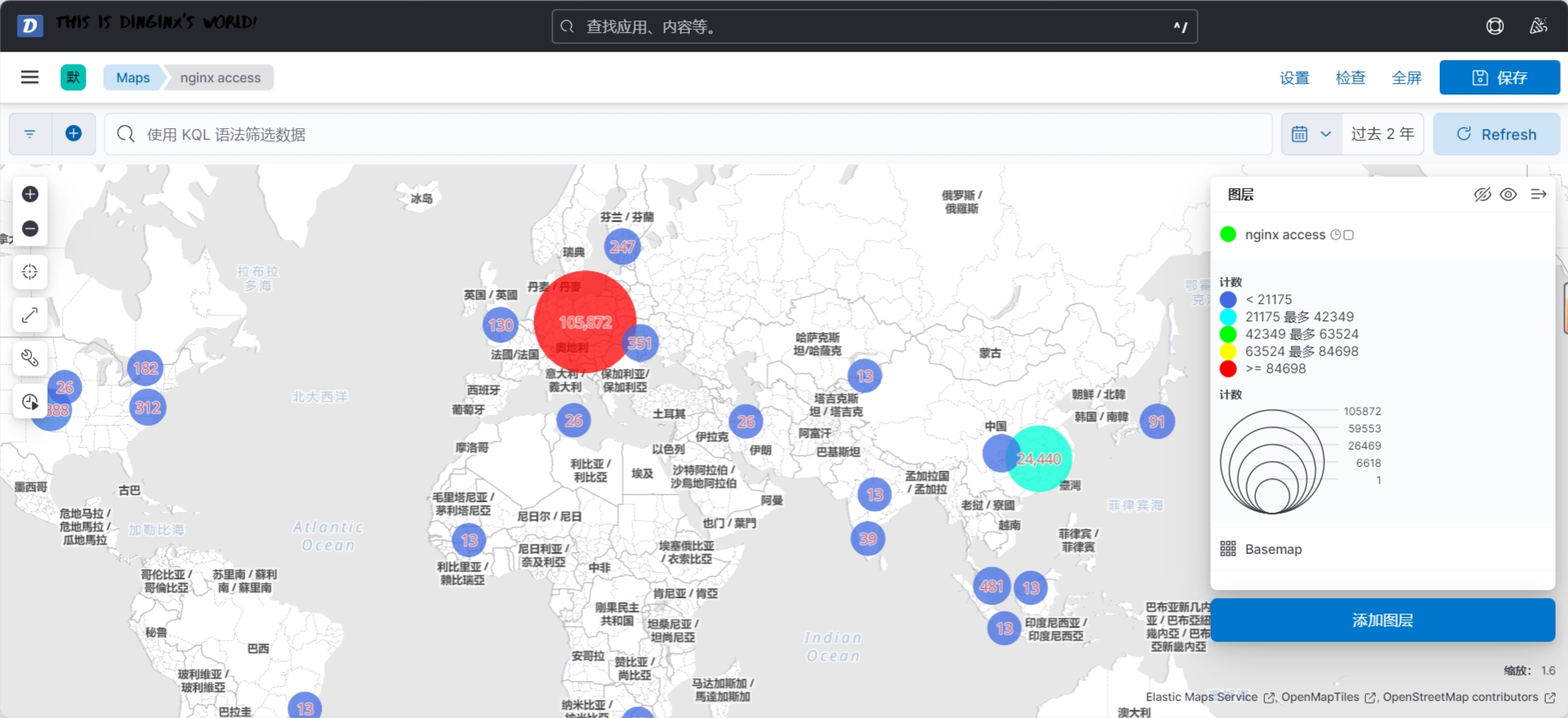Click the Refresh button
Viewport: 1568px width, 718px height.
point(1497,134)
